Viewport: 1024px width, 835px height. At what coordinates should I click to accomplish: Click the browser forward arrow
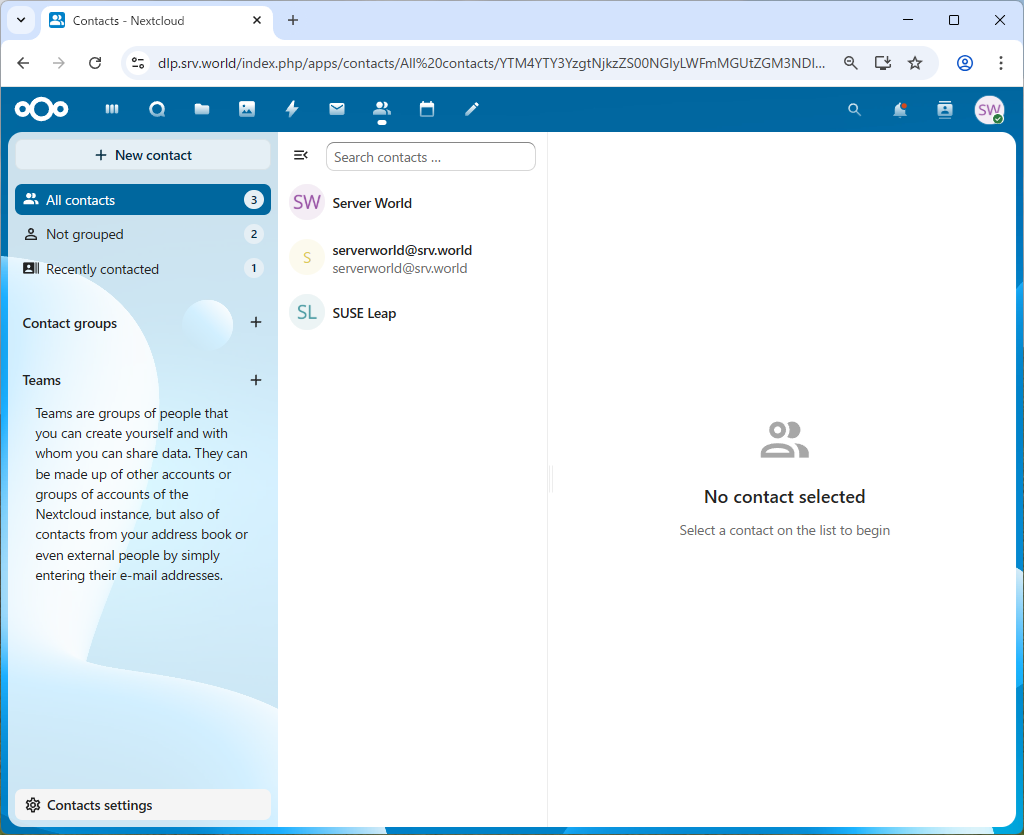coord(59,63)
